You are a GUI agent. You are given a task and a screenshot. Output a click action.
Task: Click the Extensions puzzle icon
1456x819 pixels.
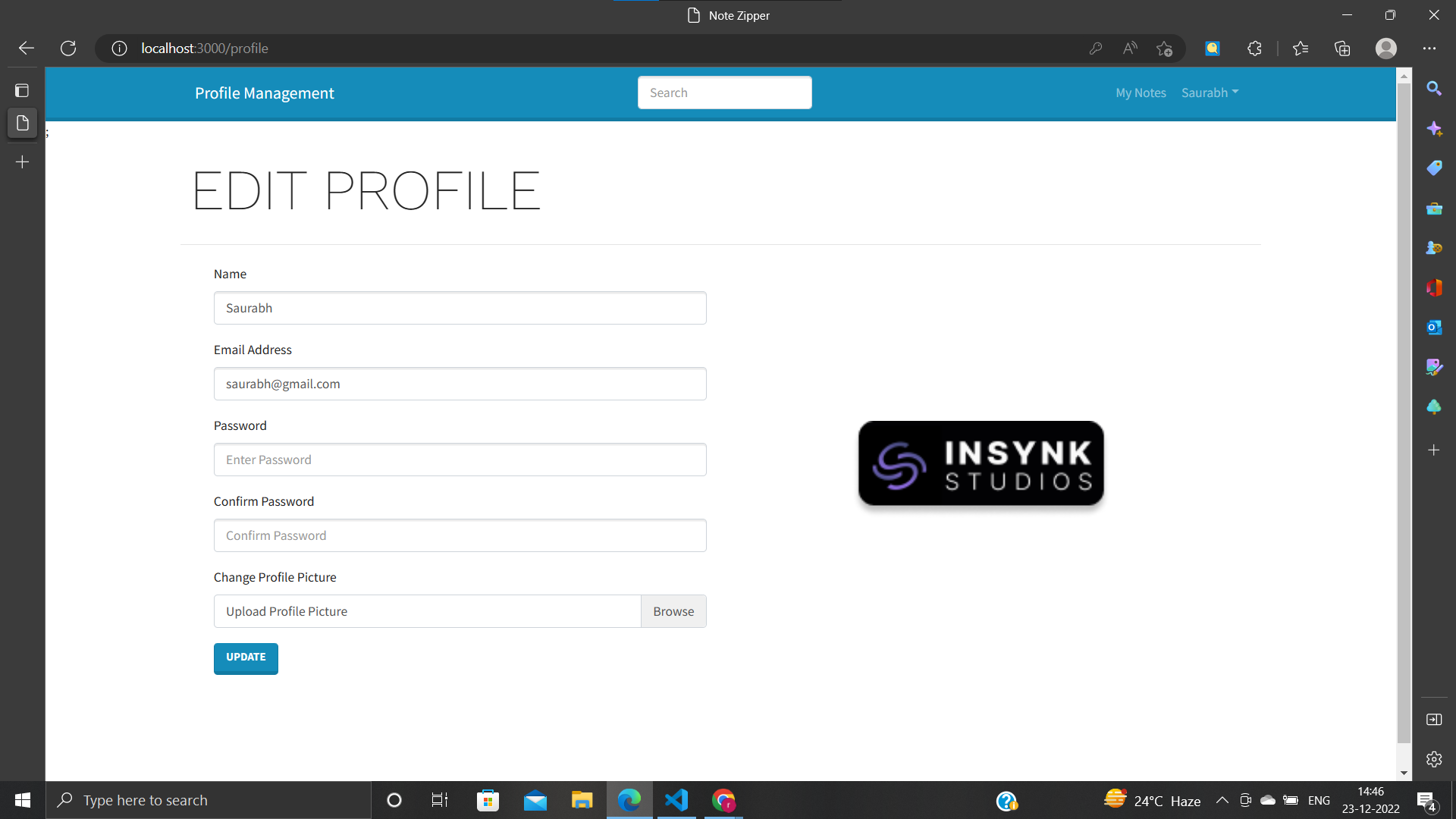tap(1254, 48)
